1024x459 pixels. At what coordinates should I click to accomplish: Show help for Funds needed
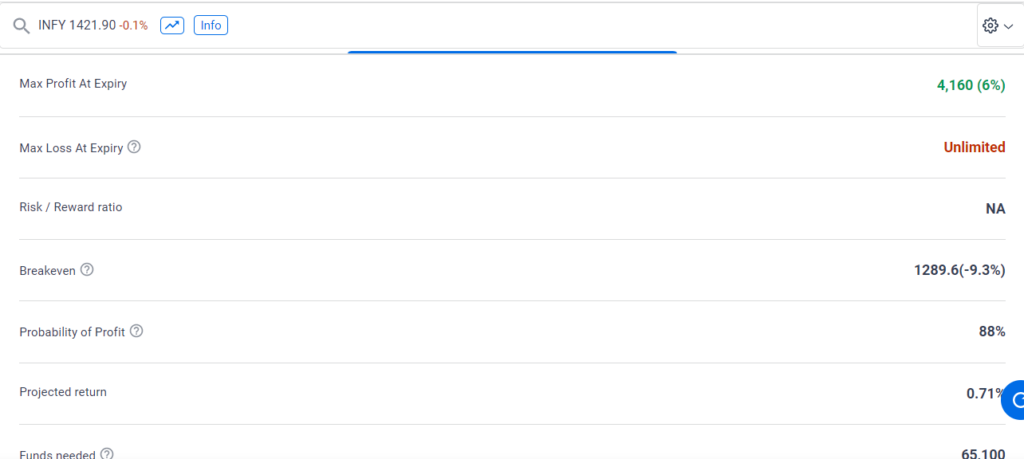point(107,454)
